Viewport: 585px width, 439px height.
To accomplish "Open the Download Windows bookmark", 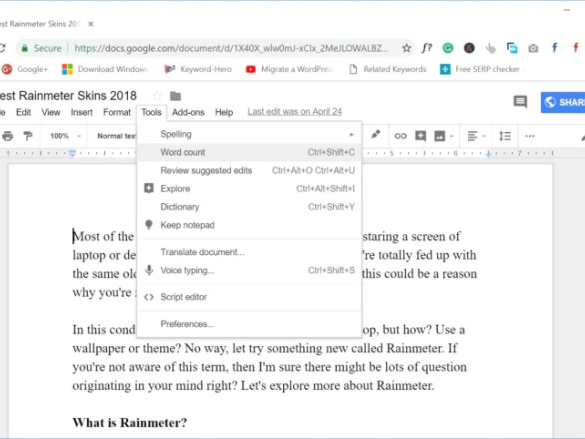I will pyautogui.click(x=105, y=69).
